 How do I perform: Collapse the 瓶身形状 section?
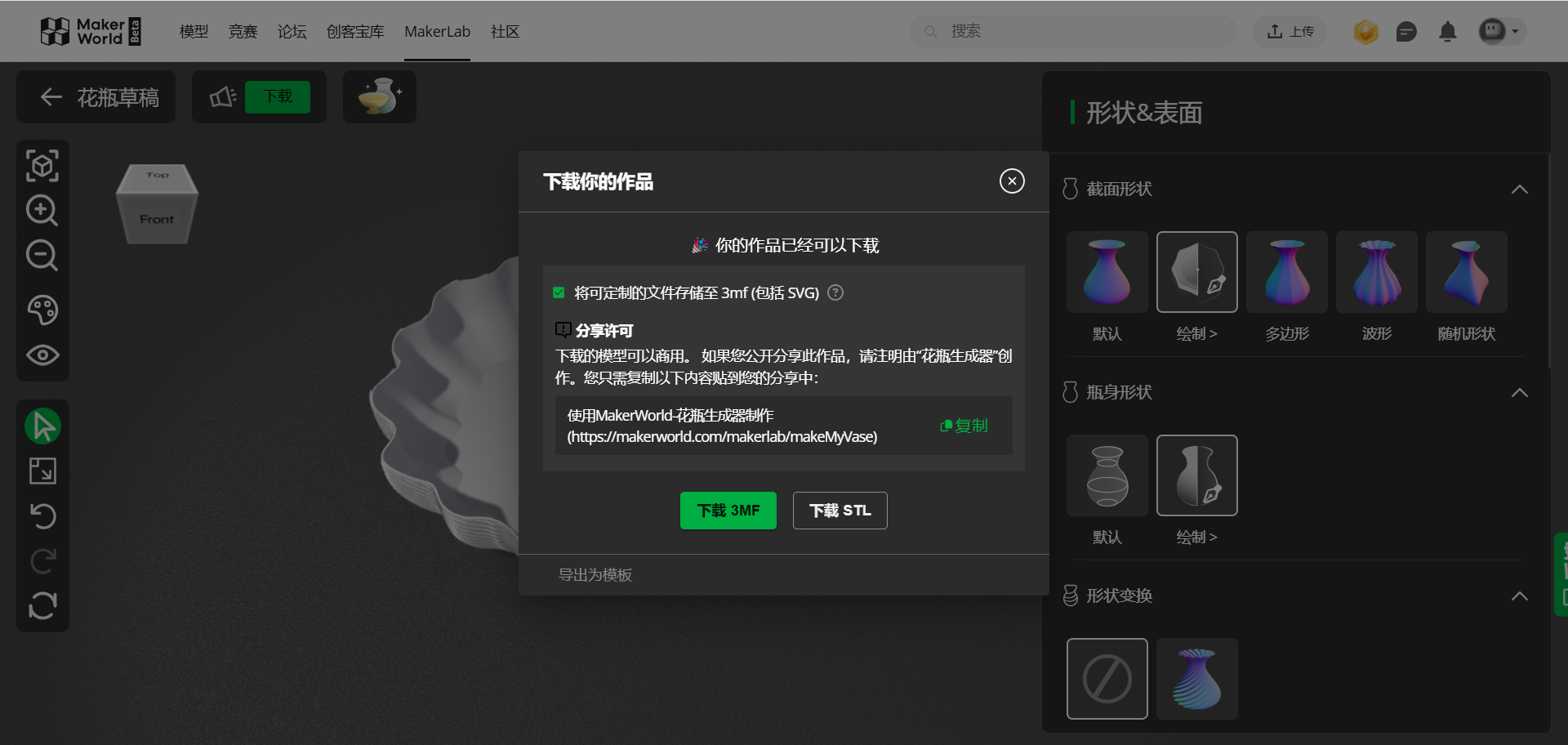1520,393
